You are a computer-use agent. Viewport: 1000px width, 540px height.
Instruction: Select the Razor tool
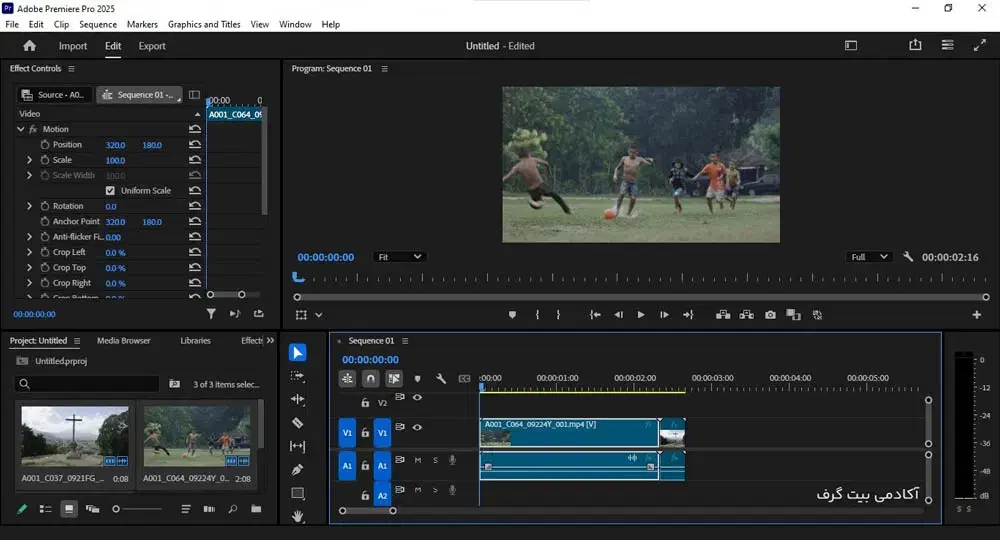[x=297, y=423]
